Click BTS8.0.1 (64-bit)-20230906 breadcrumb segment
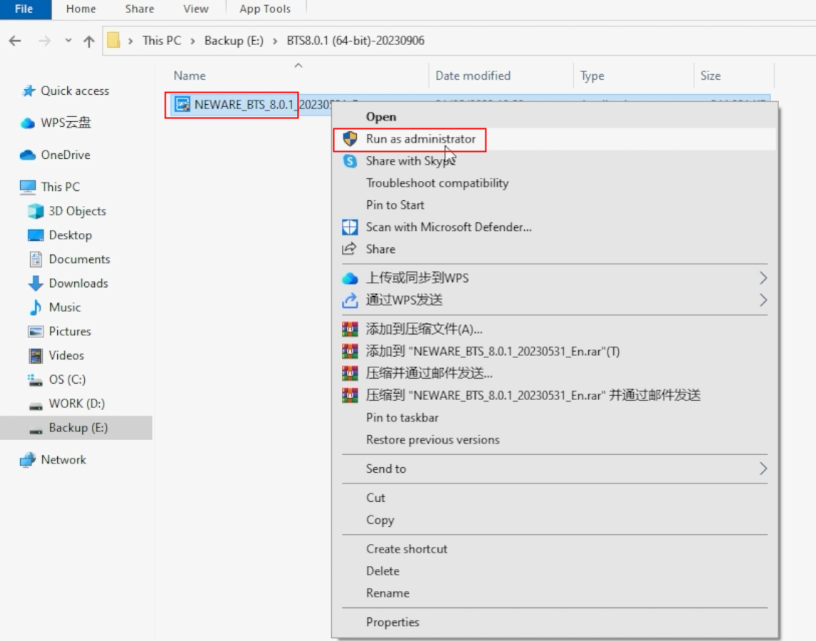Viewport: 816px width, 641px height. click(355, 41)
